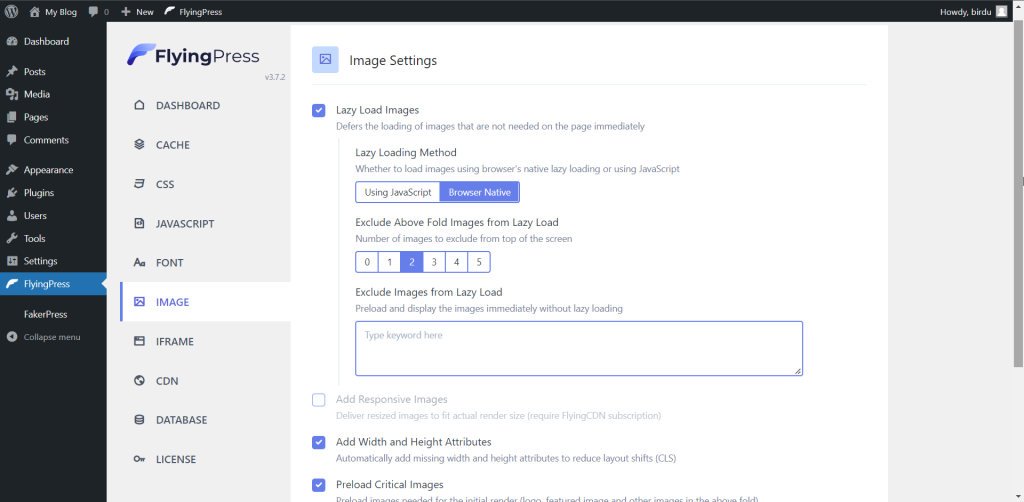Click the Exclude Images from Lazy Load label

click(428, 292)
